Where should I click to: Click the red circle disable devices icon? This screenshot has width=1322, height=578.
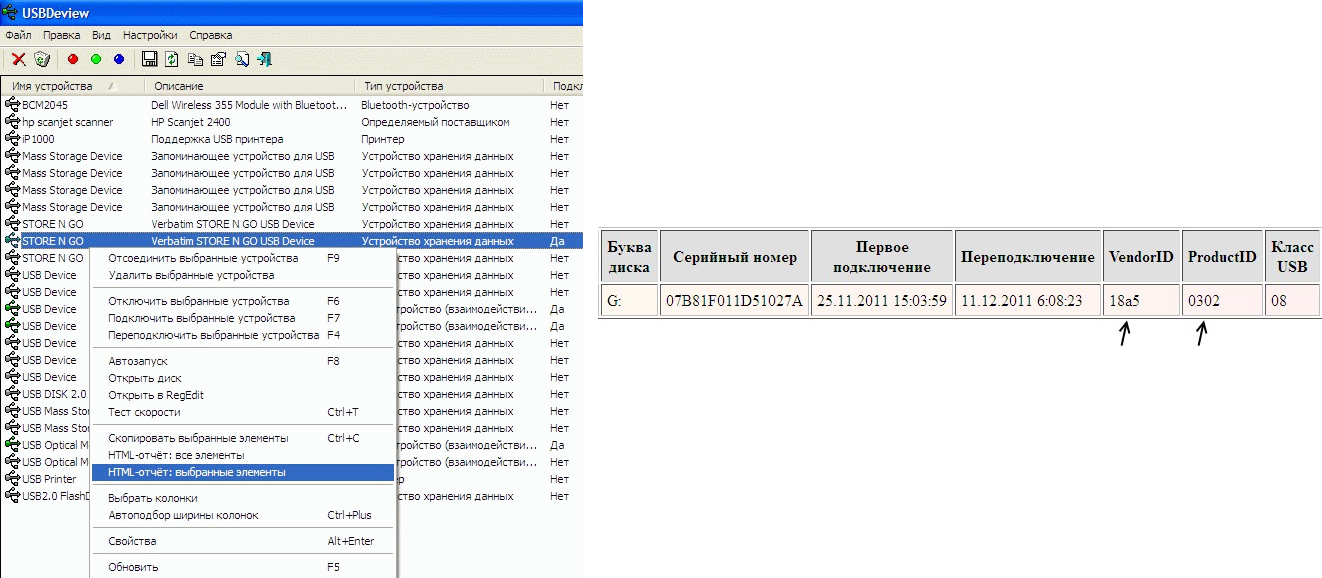pyautogui.click(x=72, y=59)
